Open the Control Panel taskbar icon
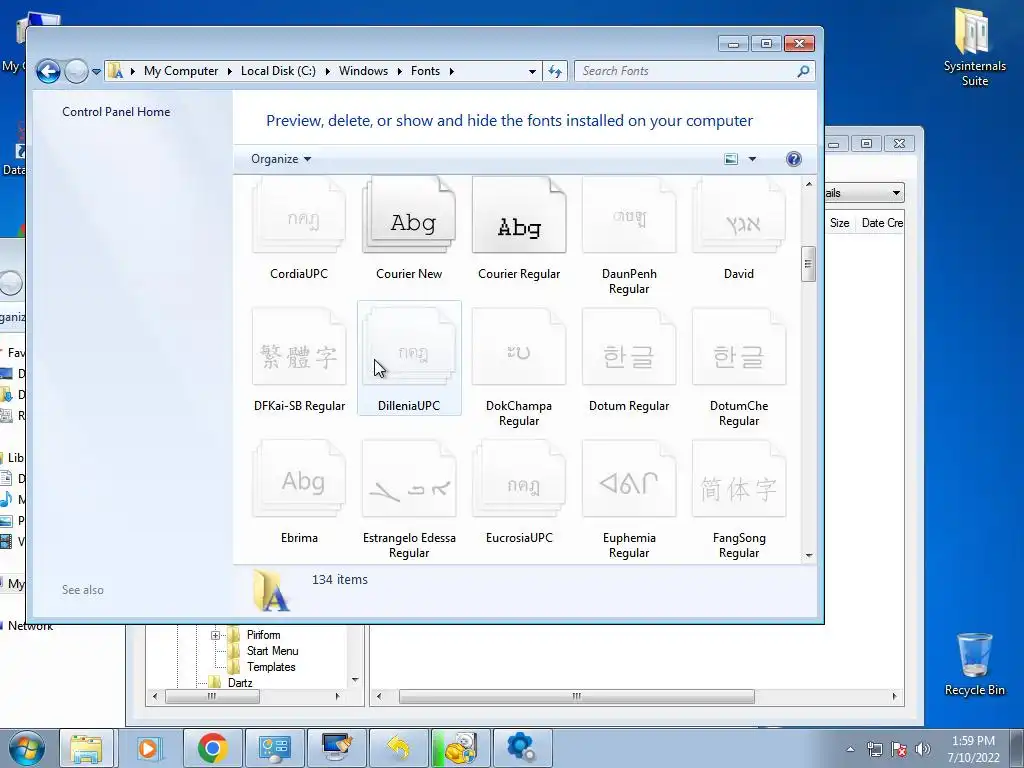 click(274, 748)
